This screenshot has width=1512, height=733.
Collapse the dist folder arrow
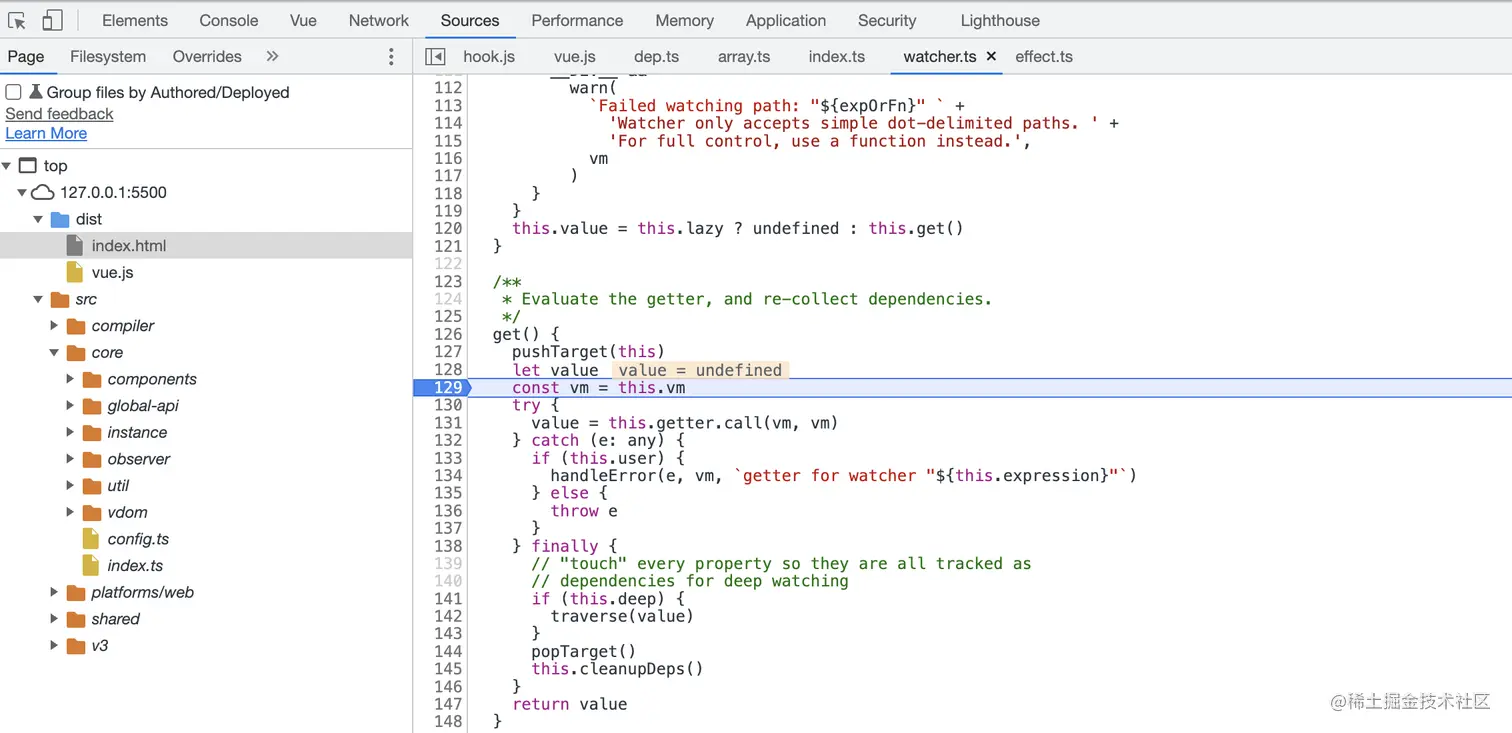[39, 219]
